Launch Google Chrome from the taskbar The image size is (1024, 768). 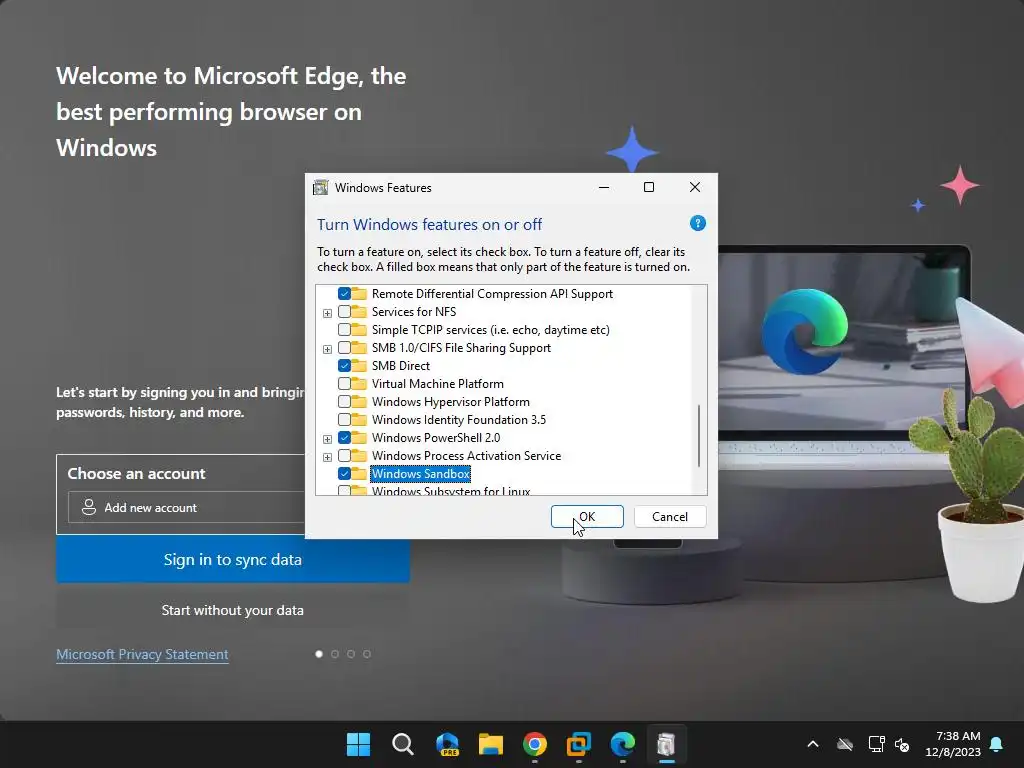[x=534, y=744]
